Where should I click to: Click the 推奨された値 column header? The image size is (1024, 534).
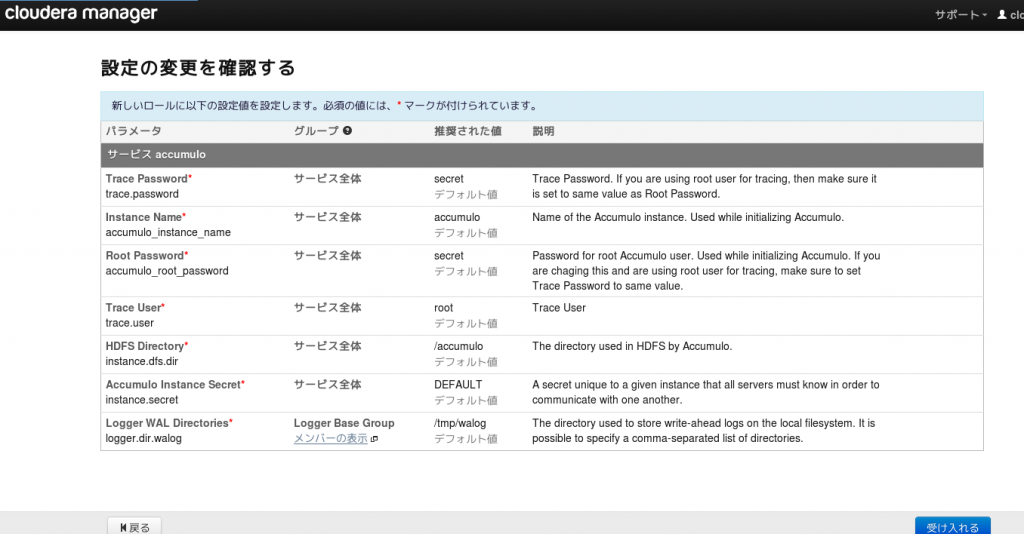[468, 131]
